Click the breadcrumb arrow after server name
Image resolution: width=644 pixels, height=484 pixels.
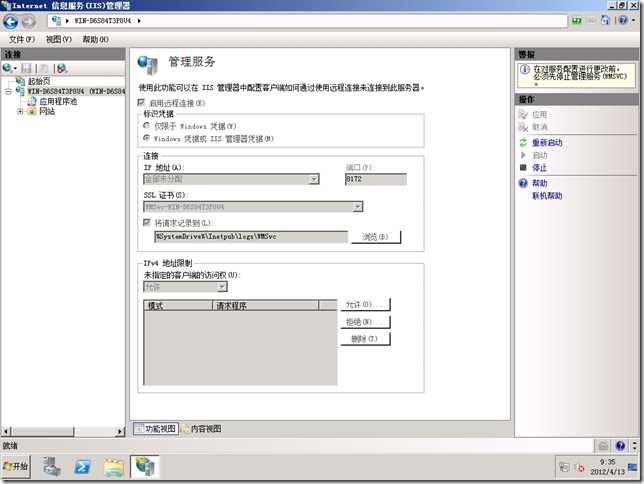pyautogui.click(x=139, y=21)
